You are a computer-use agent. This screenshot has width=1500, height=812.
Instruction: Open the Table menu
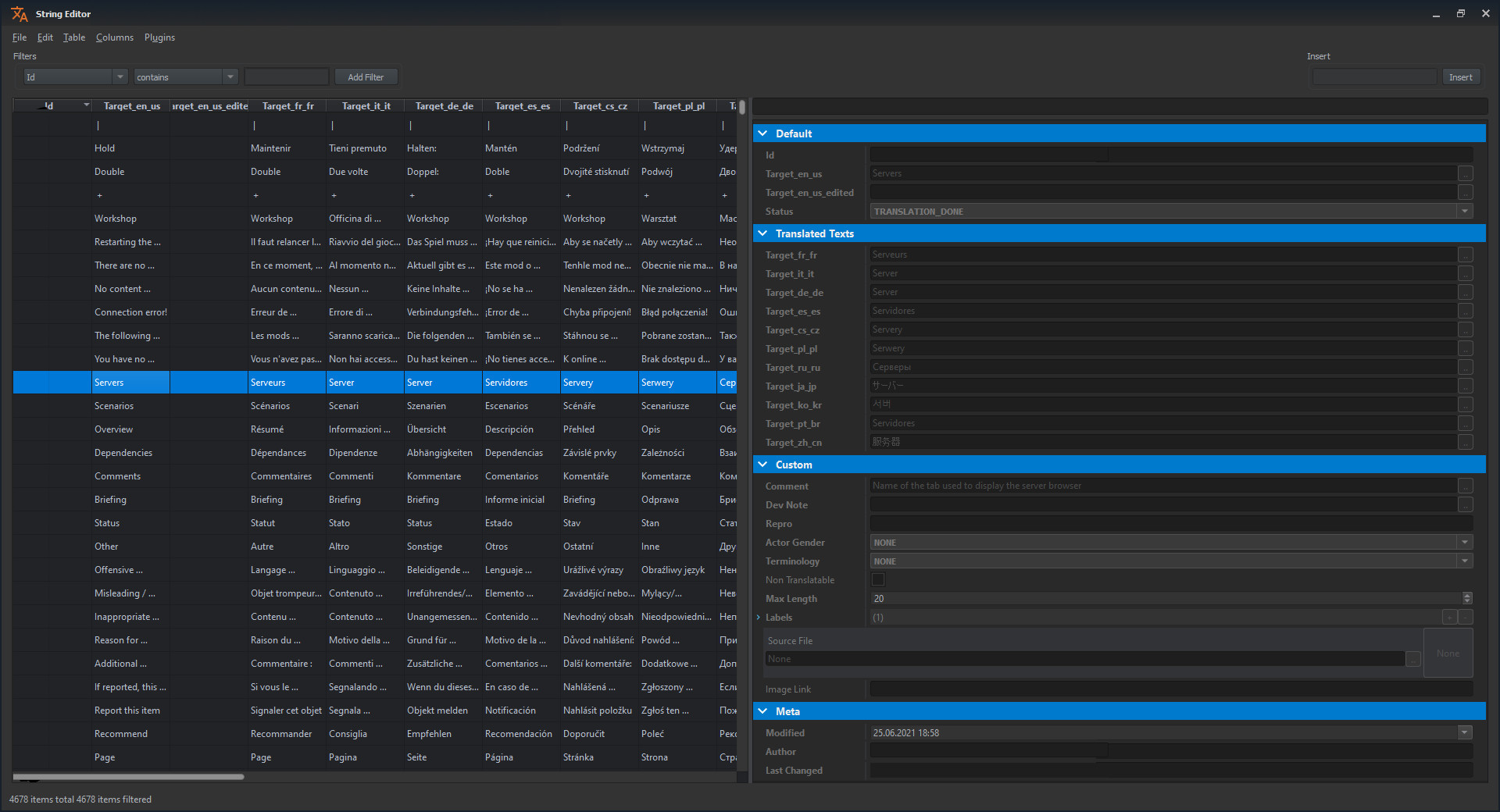73,37
